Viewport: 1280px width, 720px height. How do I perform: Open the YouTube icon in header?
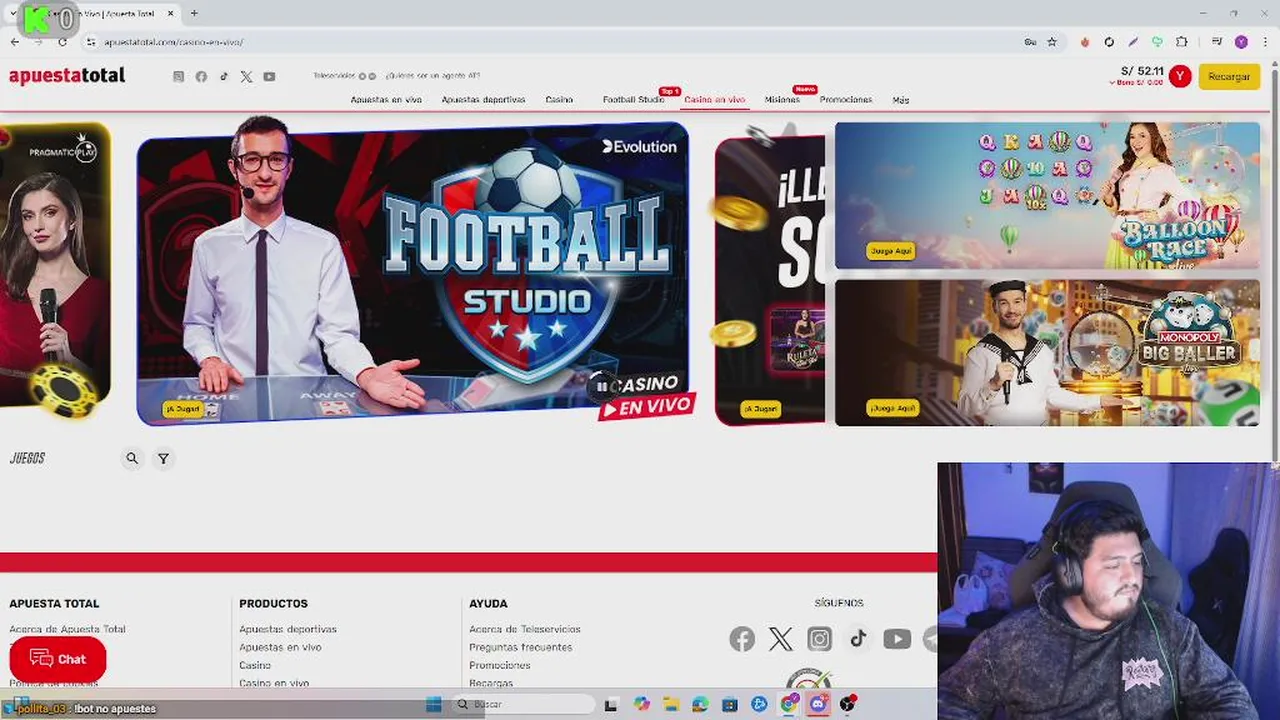tap(269, 77)
